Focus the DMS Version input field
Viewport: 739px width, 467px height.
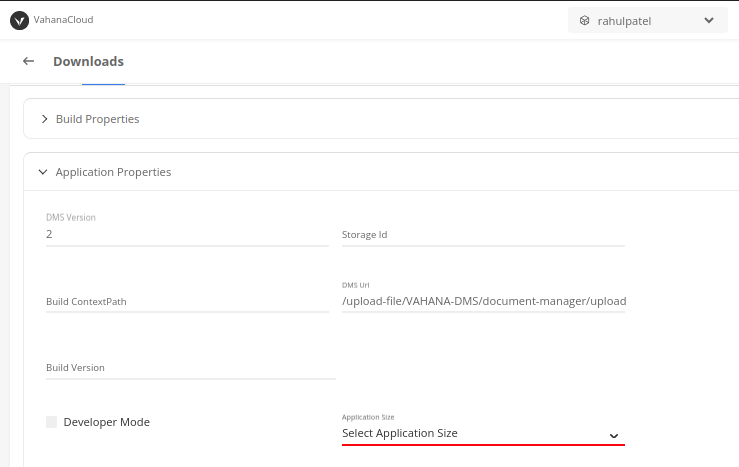[x=187, y=234]
